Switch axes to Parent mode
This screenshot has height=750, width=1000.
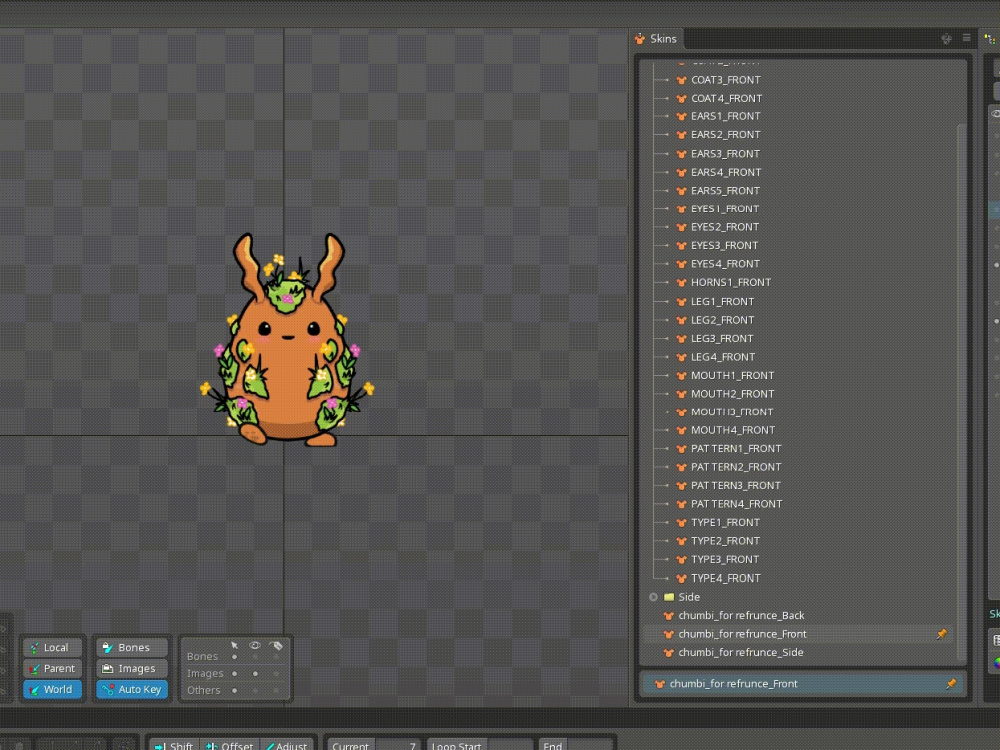pos(52,668)
